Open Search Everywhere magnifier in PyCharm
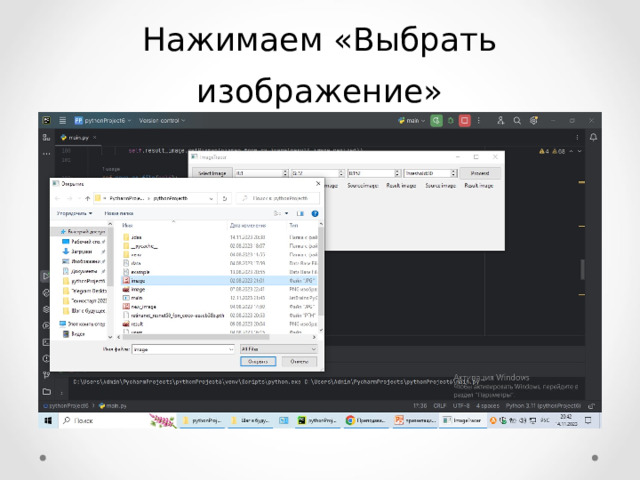 [517, 121]
